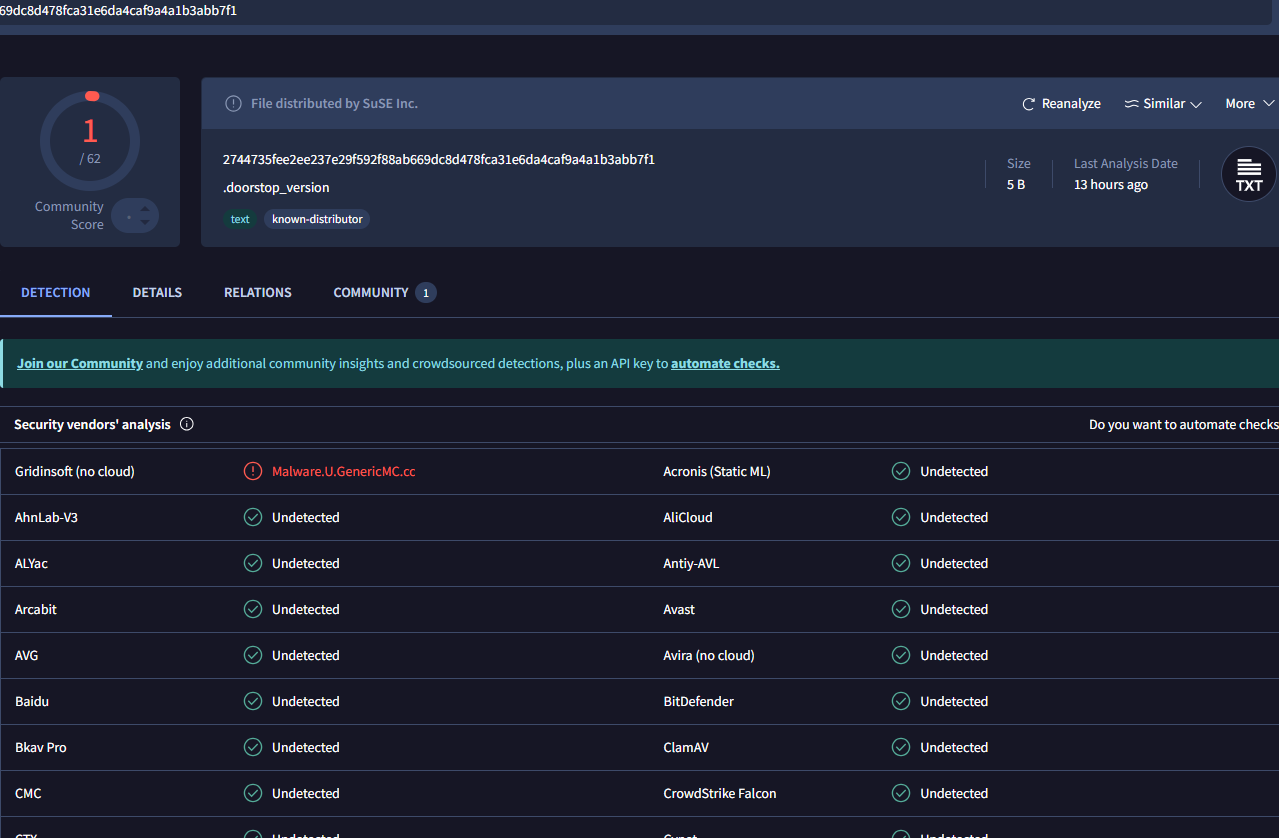Switch to the DETAILS tab
This screenshot has height=838, width=1279.
click(157, 293)
